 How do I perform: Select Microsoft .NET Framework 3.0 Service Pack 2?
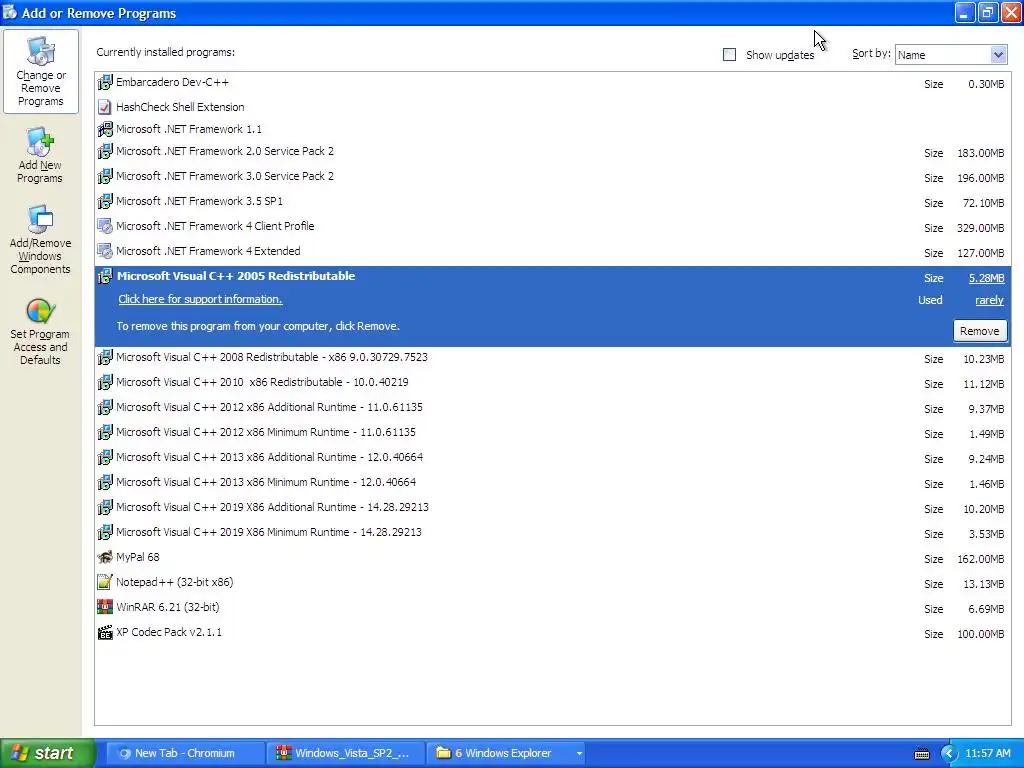click(552, 176)
